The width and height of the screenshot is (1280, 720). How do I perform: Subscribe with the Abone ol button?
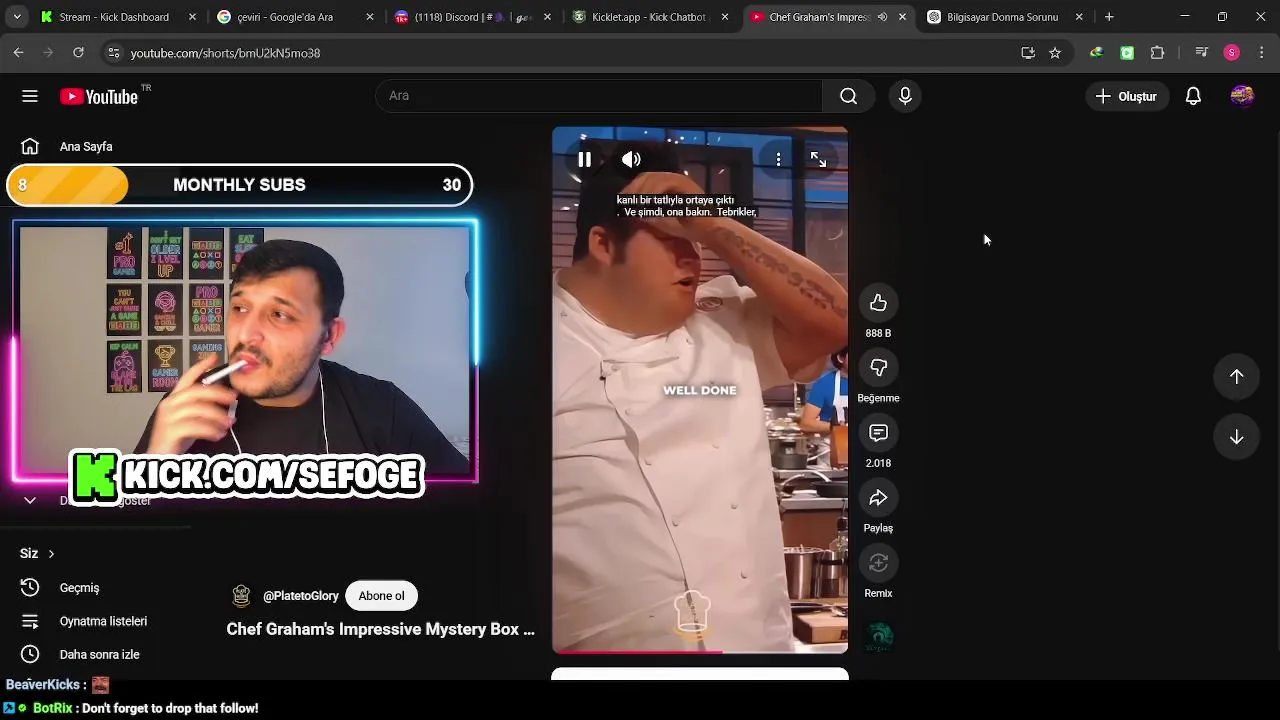tap(381, 596)
